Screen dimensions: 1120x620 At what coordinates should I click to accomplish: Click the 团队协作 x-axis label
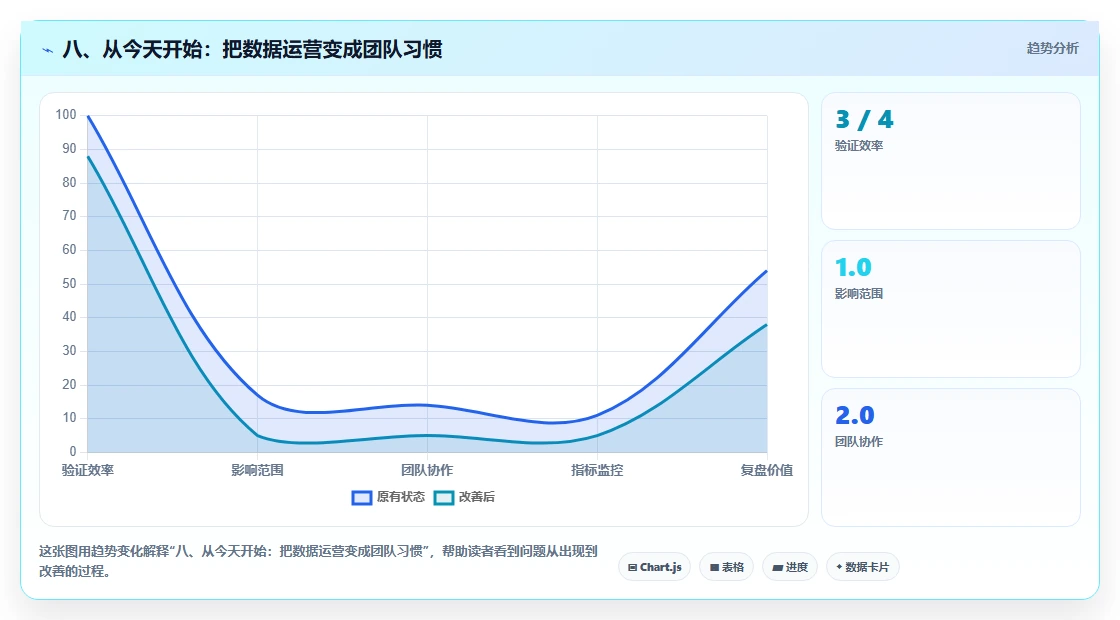pyautogui.click(x=427, y=470)
